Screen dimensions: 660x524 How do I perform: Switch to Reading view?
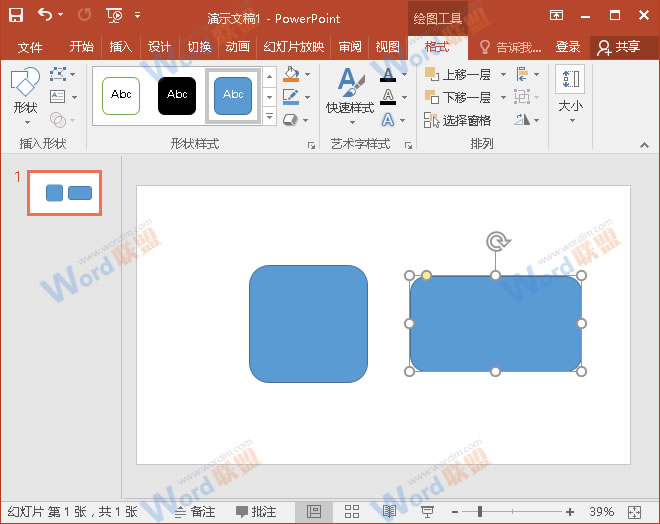pos(389,512)
